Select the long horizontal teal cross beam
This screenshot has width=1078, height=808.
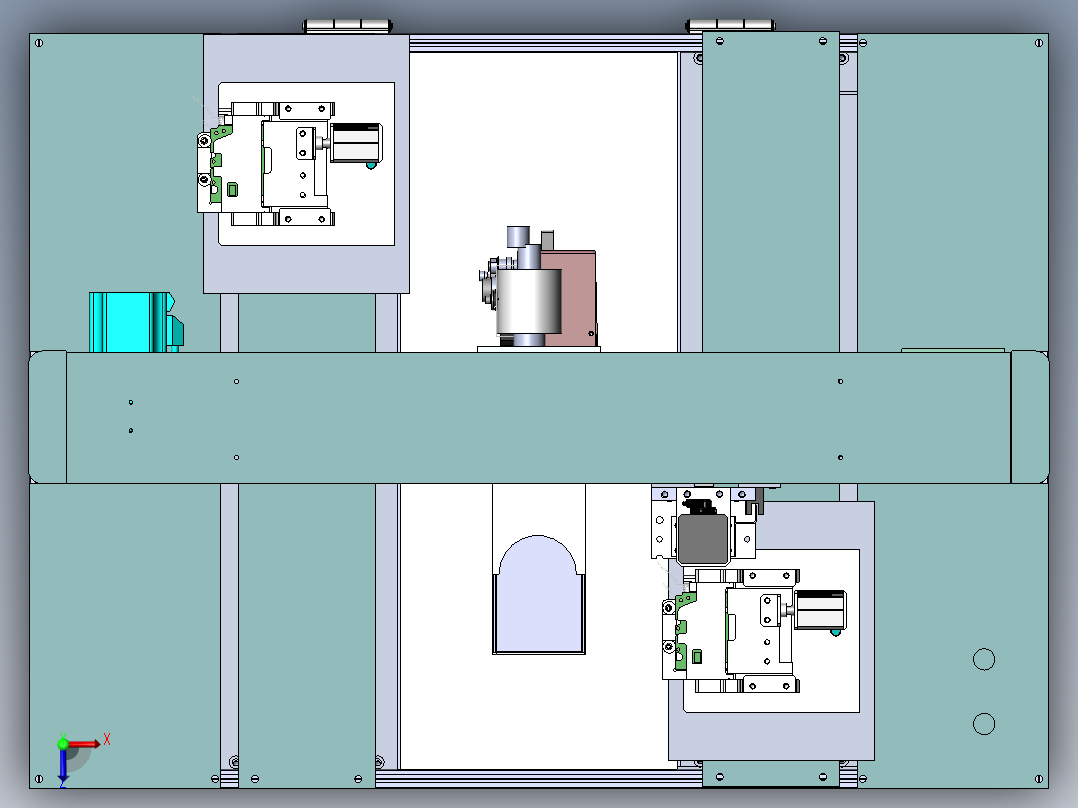click(538, 417)
